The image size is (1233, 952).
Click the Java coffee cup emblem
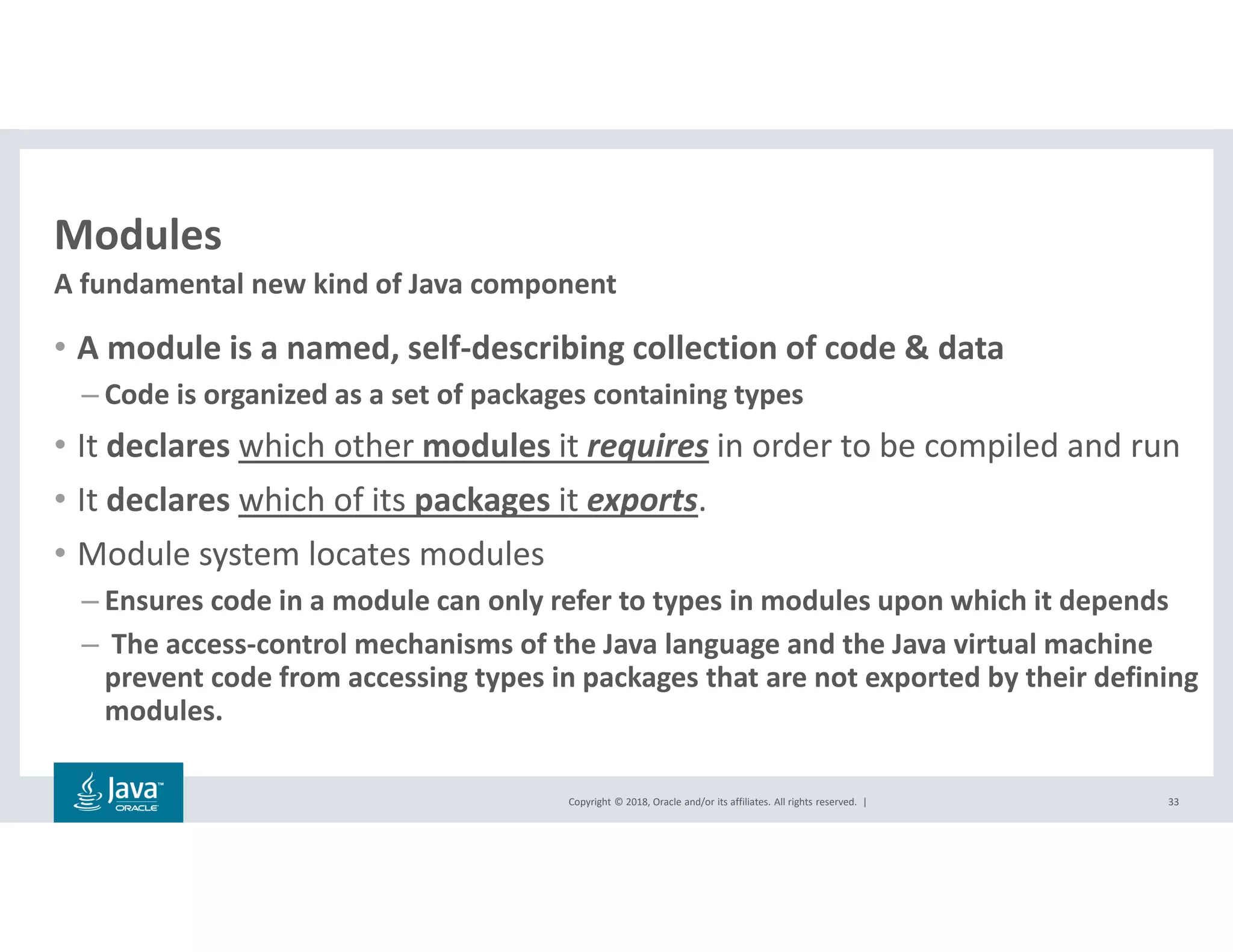point(88,792)
